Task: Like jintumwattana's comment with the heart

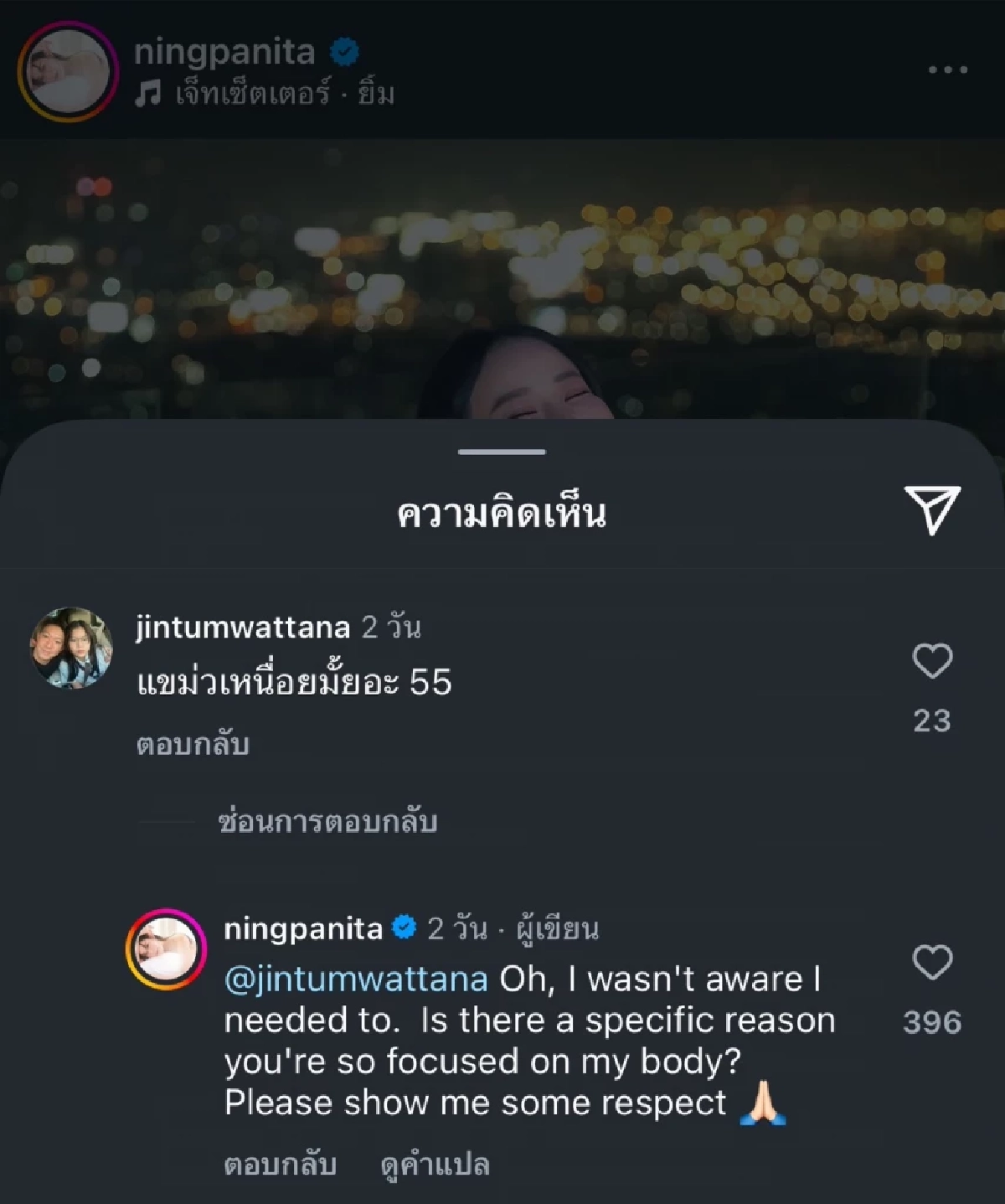Action: (932, 661)
